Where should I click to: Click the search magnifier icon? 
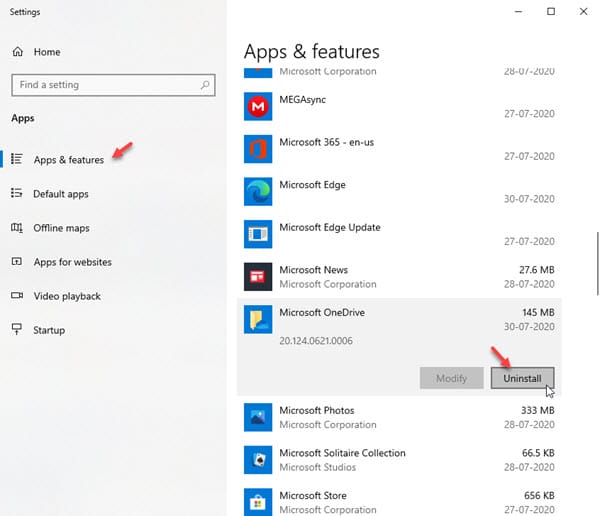tap(205, 85)
